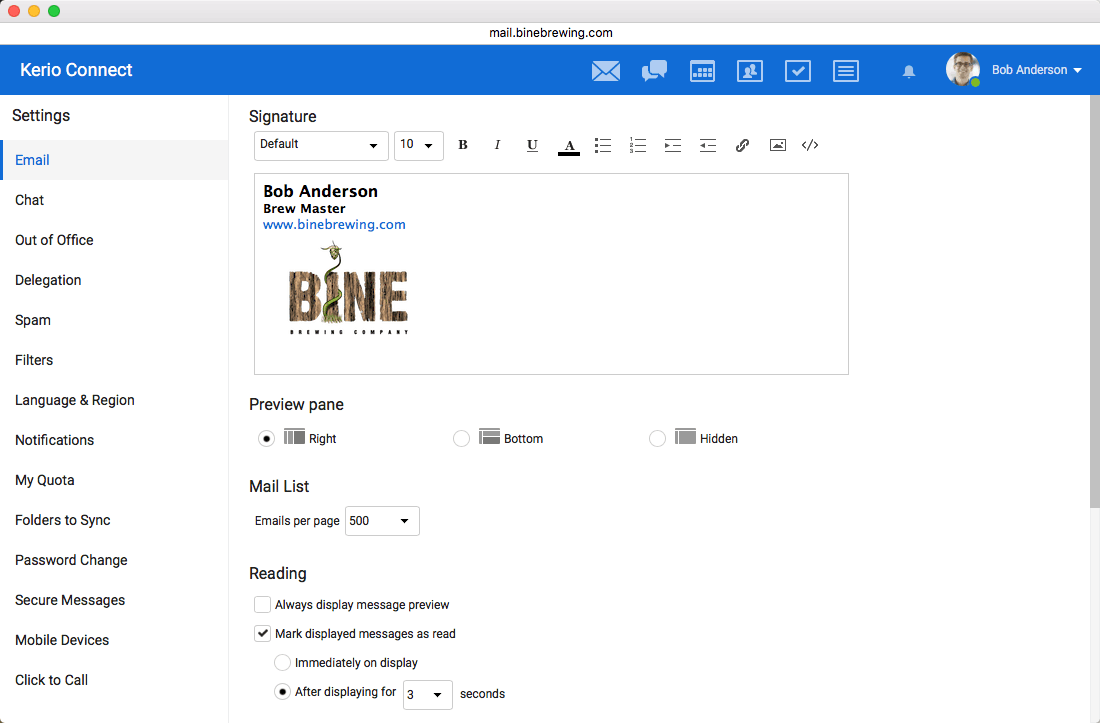Viewport: 1100px width, 723px height.
Task: Open the text color picker
Action: coord(569,146)
